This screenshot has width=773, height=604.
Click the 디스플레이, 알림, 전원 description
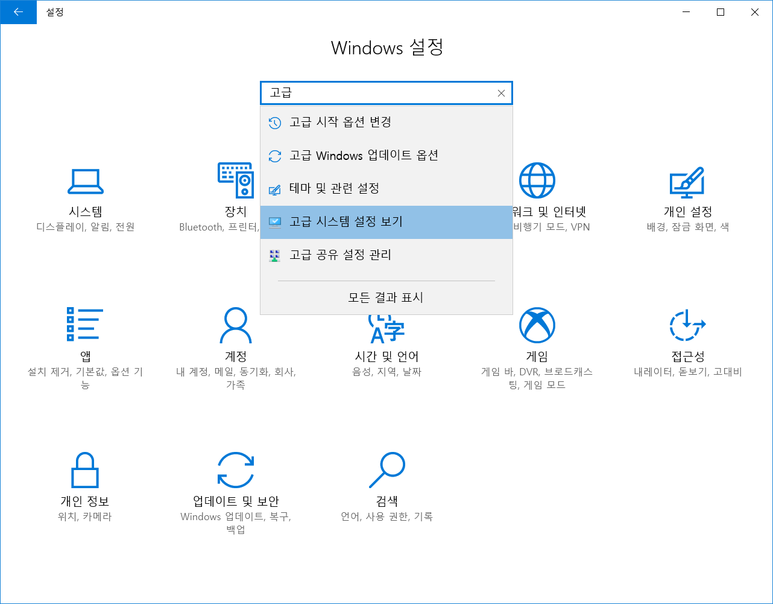pos(85,227)
